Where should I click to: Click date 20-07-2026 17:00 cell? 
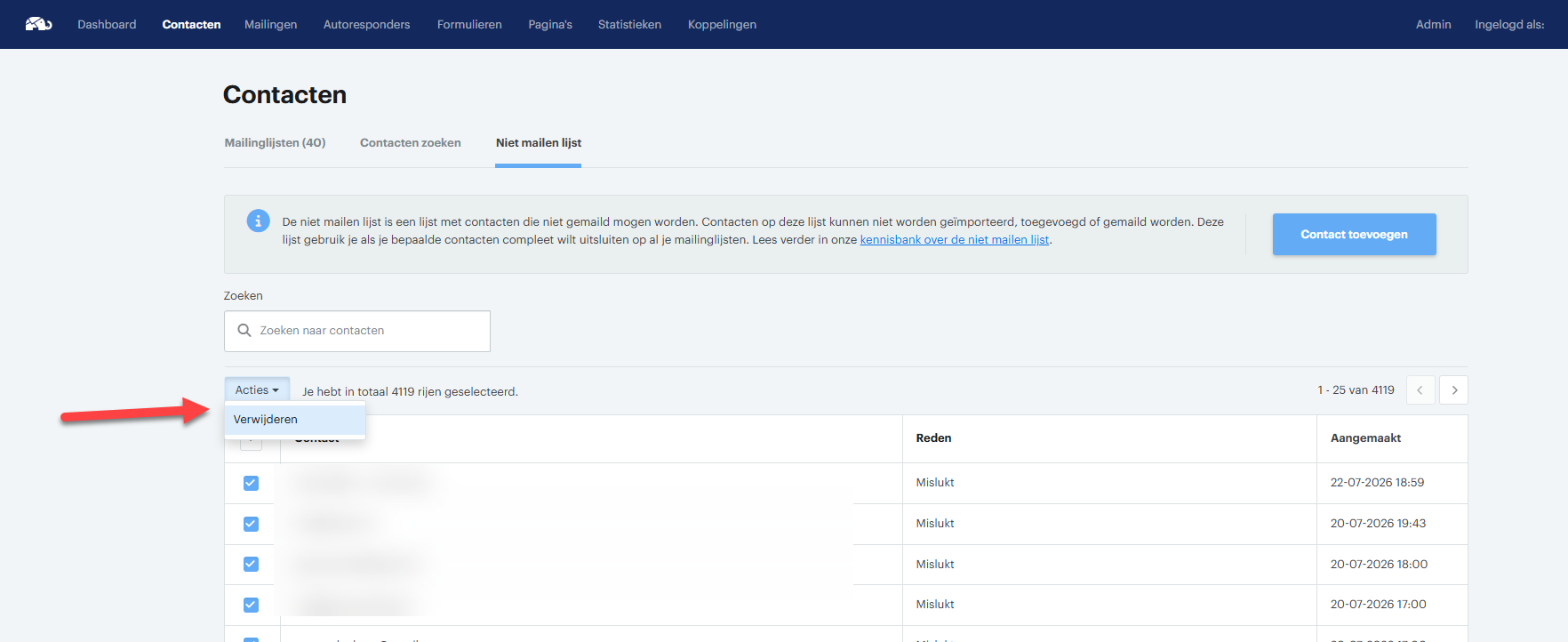pyautogui.click(x=1378, y=604)
